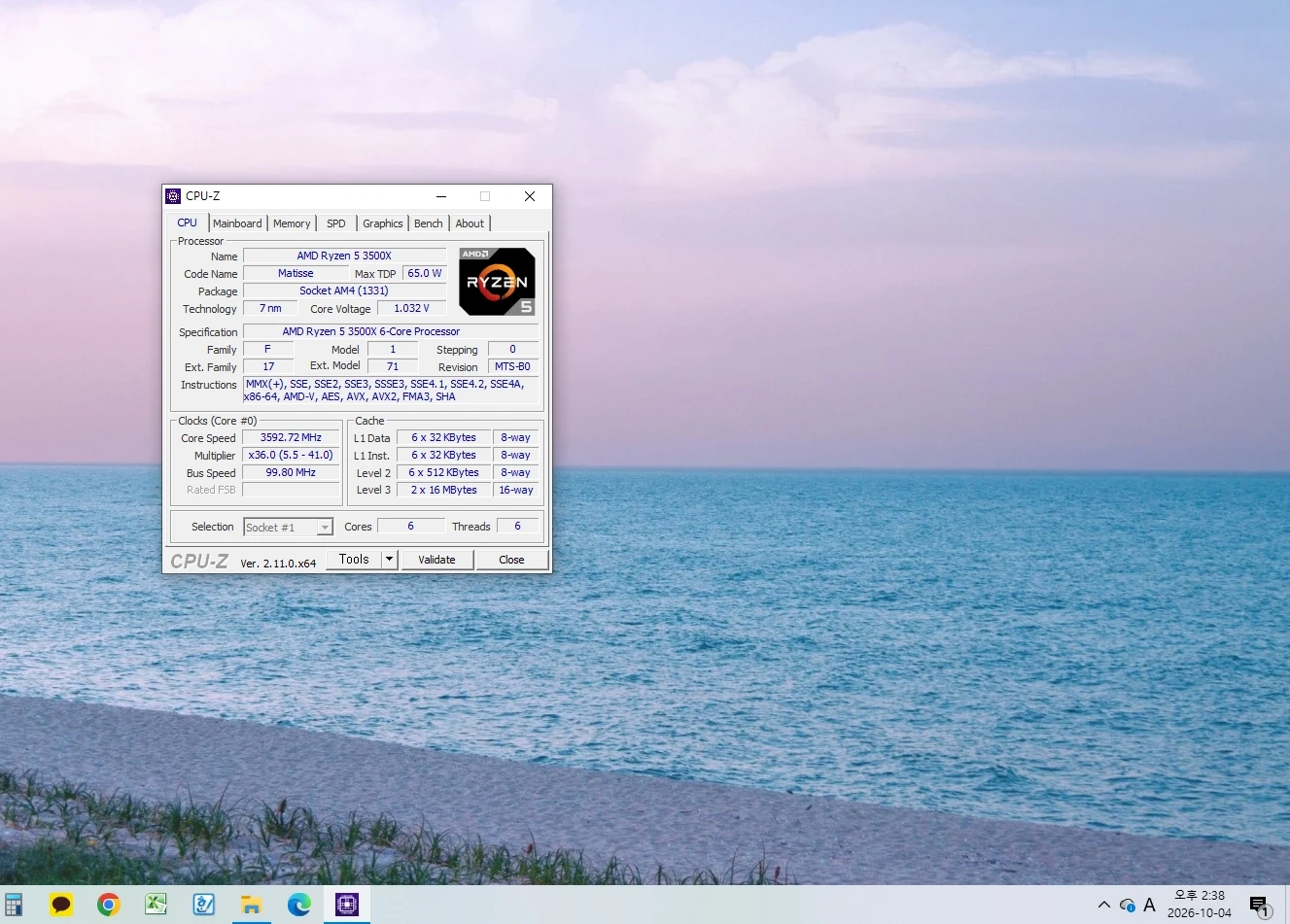Launch Microsoft Edge from the taskbar

(x=299, y=905)
